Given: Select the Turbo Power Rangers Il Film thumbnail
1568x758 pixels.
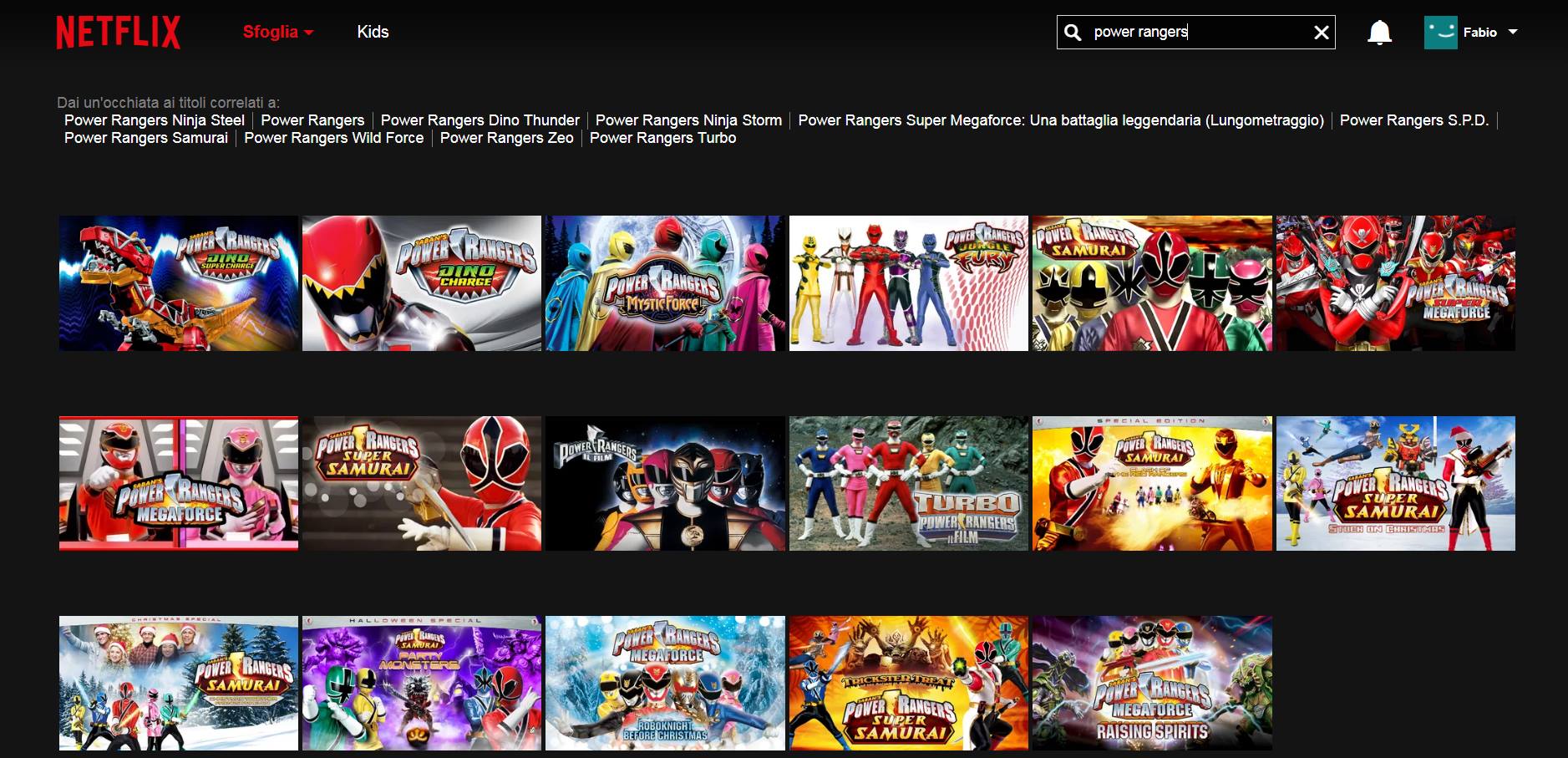Looking at the screenshot, I should 909,483.
